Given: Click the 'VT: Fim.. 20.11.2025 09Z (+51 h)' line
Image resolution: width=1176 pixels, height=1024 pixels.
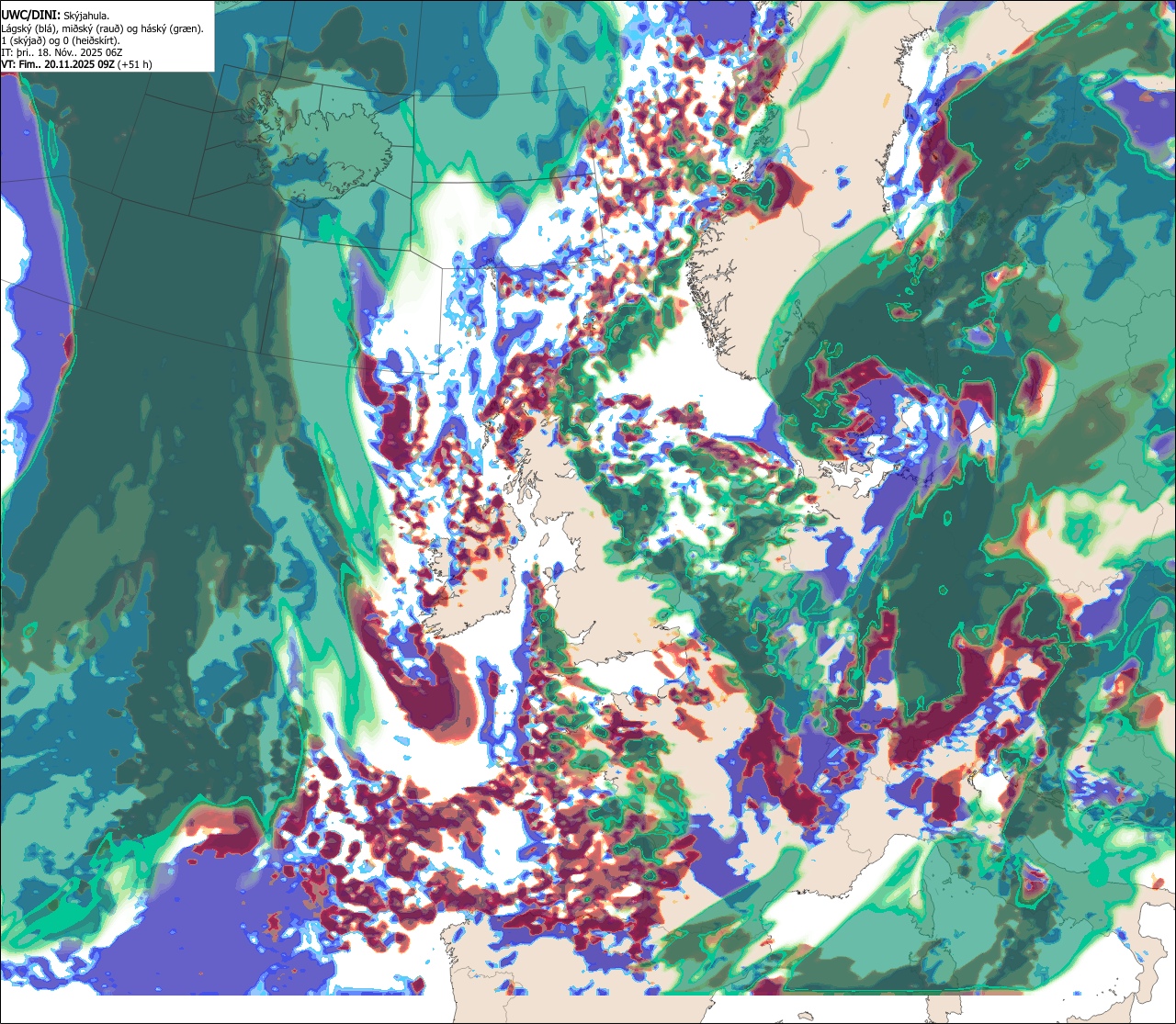Looking at the screenshot, I should [x=77, y=64].
